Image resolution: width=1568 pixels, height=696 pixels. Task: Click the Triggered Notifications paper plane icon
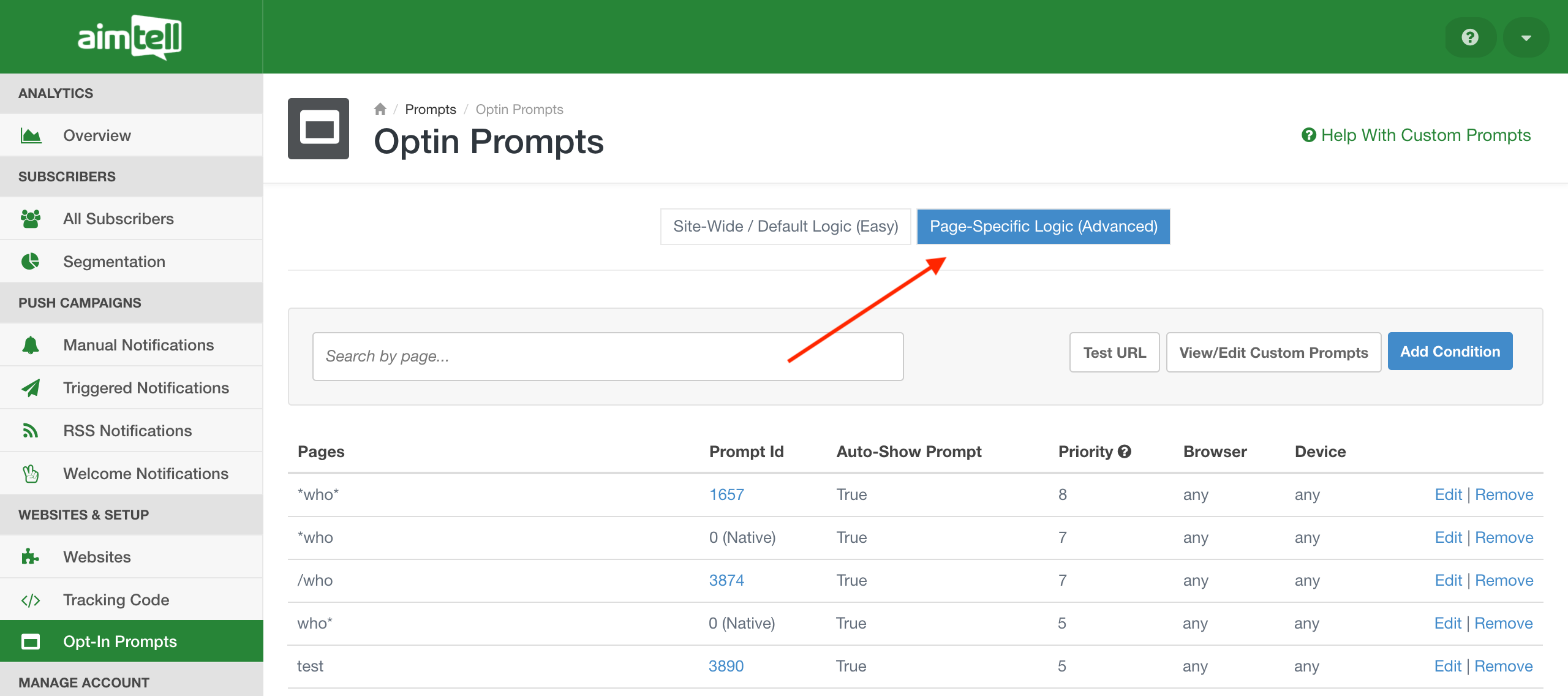pyautogui.click(x=31, y=388)
